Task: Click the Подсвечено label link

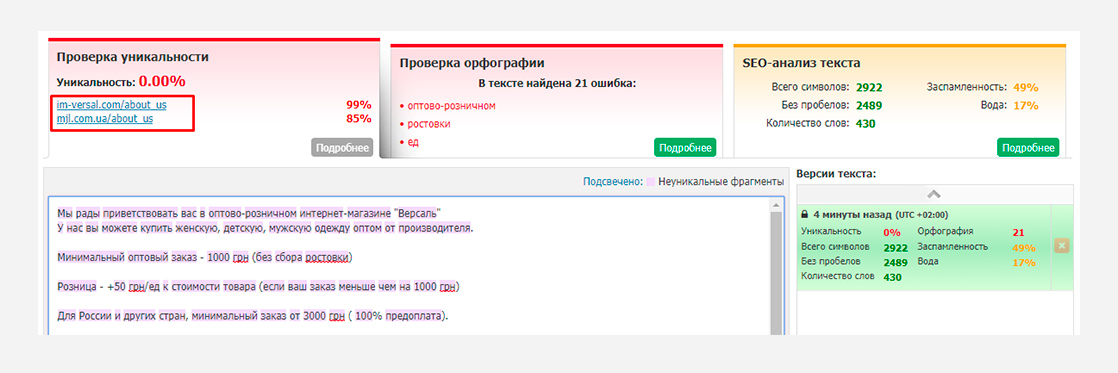Action: (612, 182)
